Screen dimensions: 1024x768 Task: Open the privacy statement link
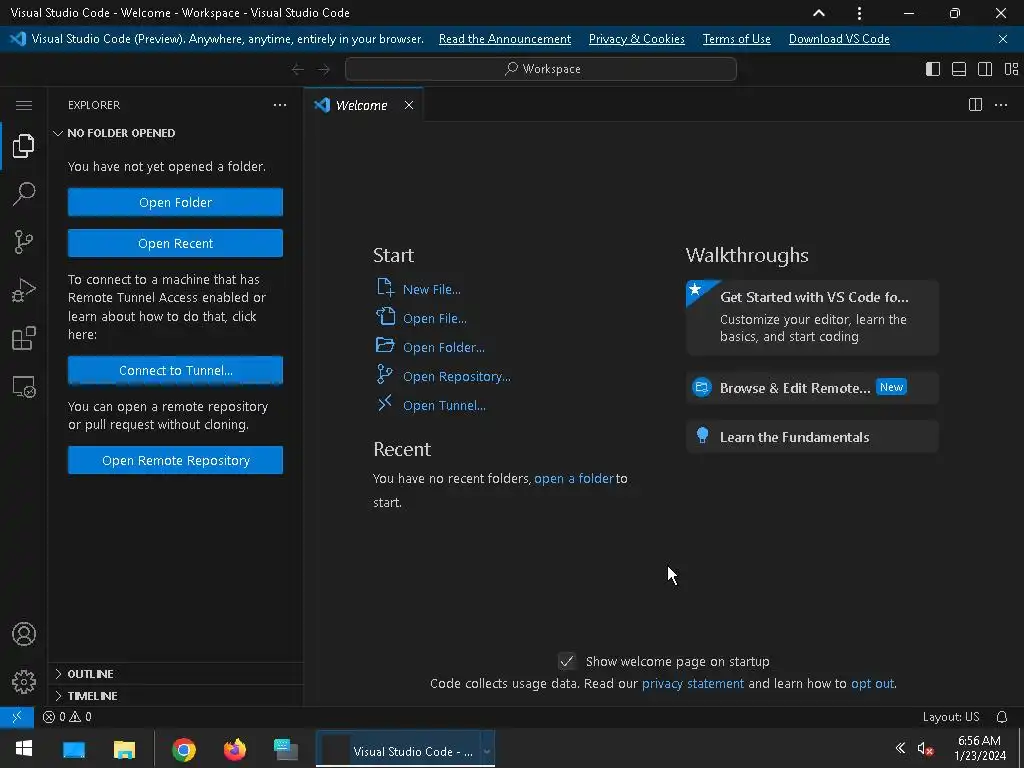[x=693, y=684]
